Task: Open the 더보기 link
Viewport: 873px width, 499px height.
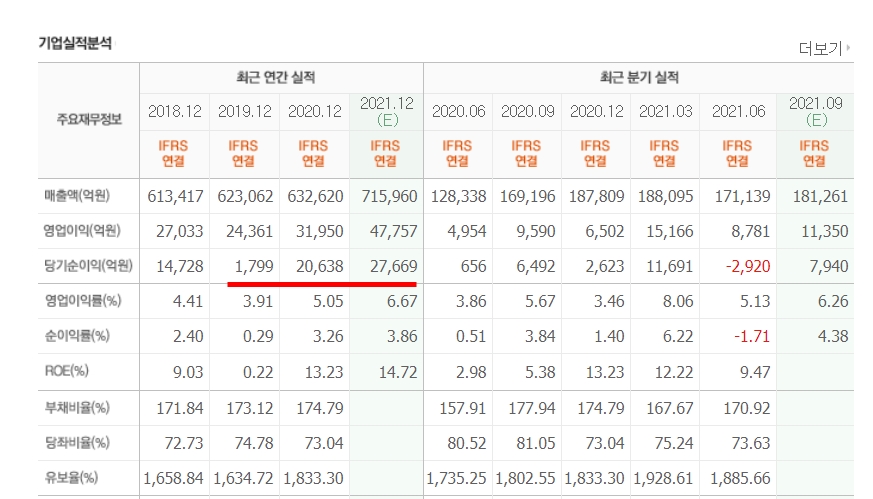Action: tap(820, 49)
